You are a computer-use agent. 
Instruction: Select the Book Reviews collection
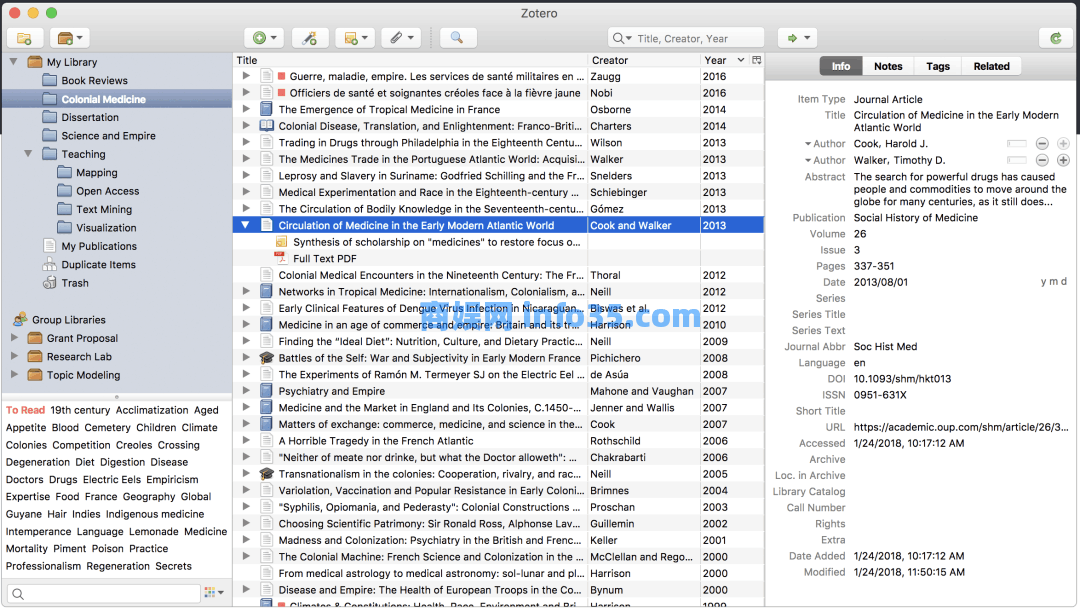(x=94, y=81)
